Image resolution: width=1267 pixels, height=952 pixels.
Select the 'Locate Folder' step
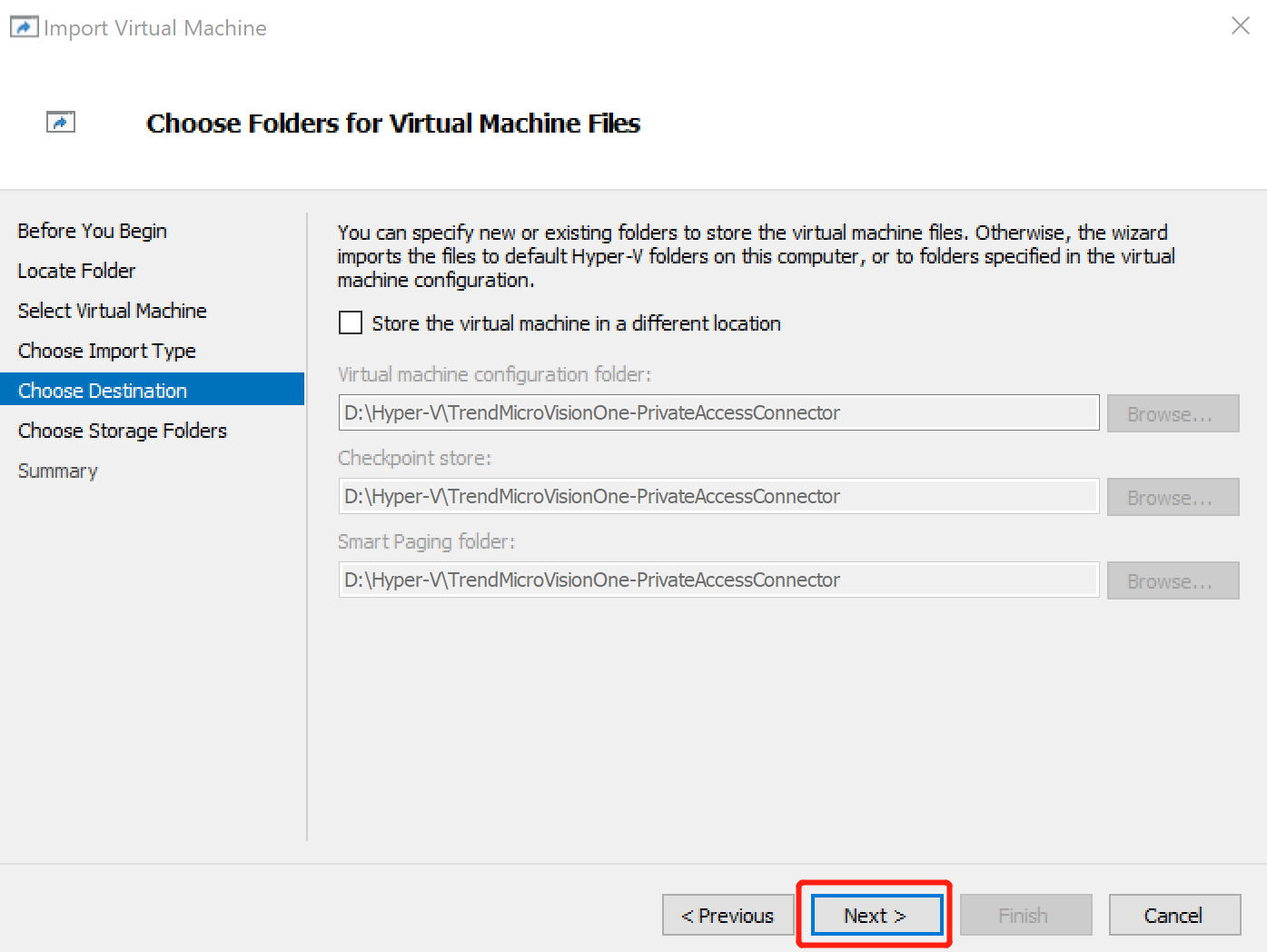(76, 270)
